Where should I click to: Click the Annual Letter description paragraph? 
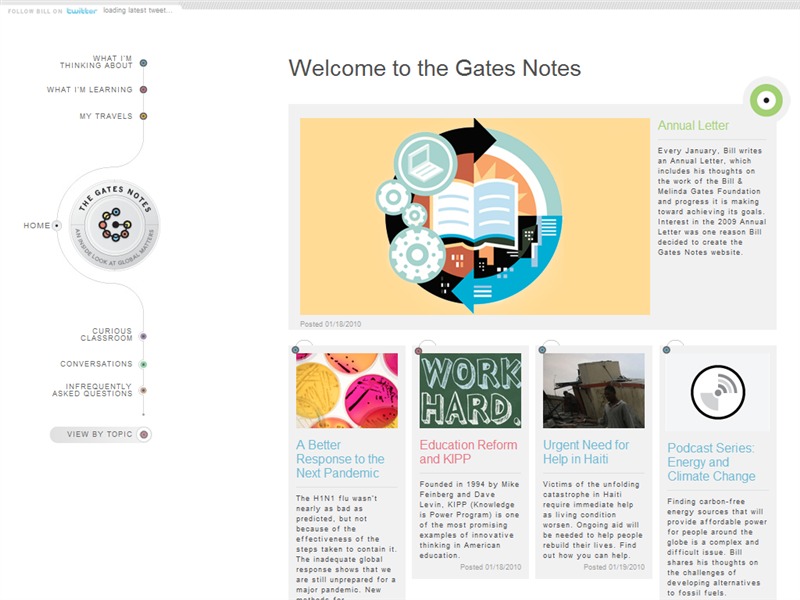coord(712,202)
